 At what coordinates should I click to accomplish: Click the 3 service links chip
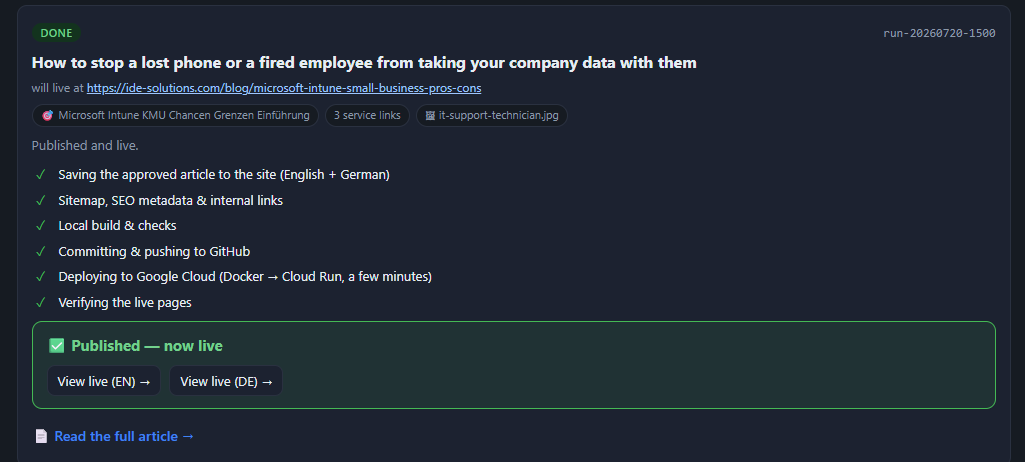coord(367,116)
